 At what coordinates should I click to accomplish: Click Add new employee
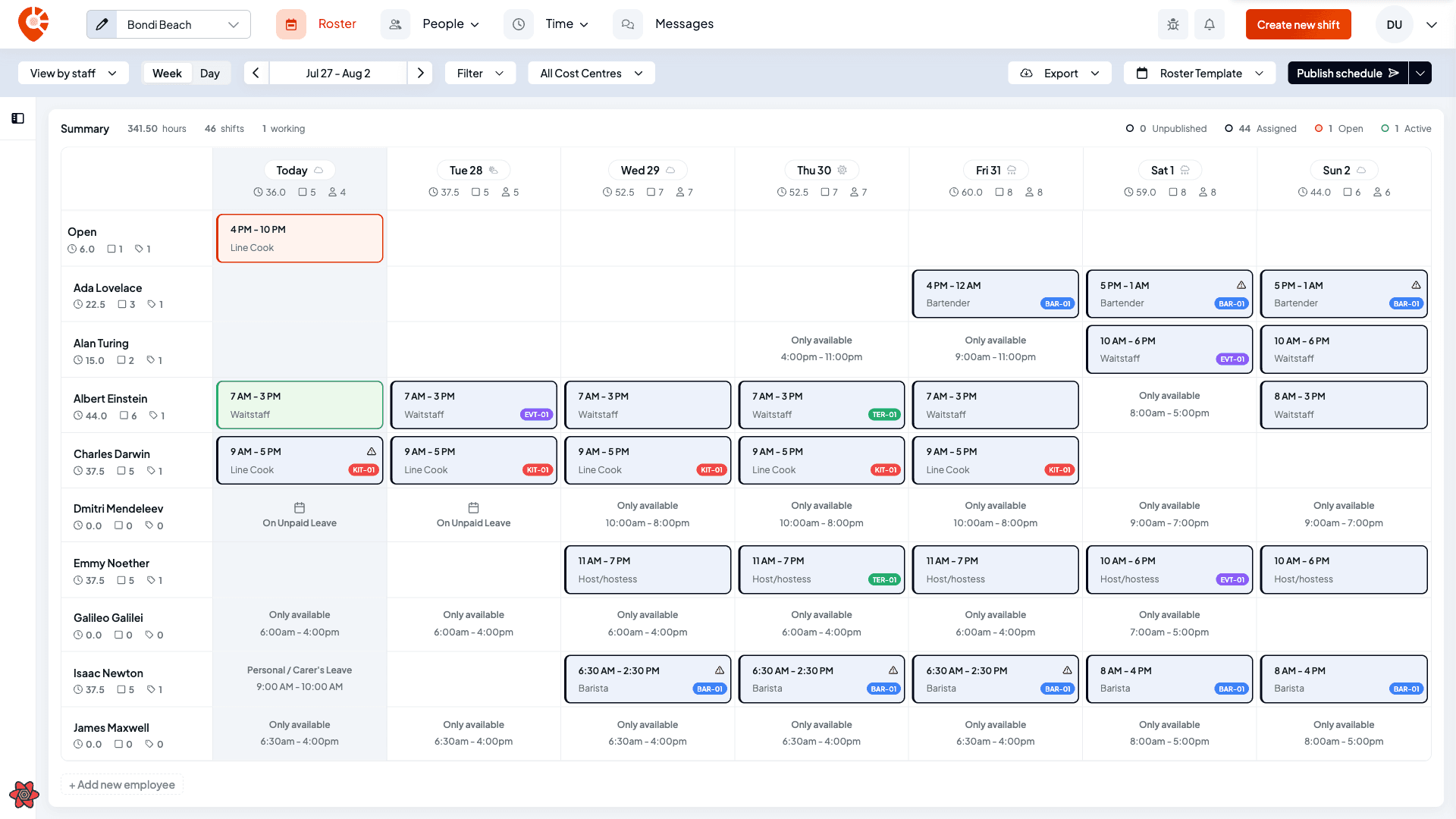pyautogui.click(x=122, y=785)
